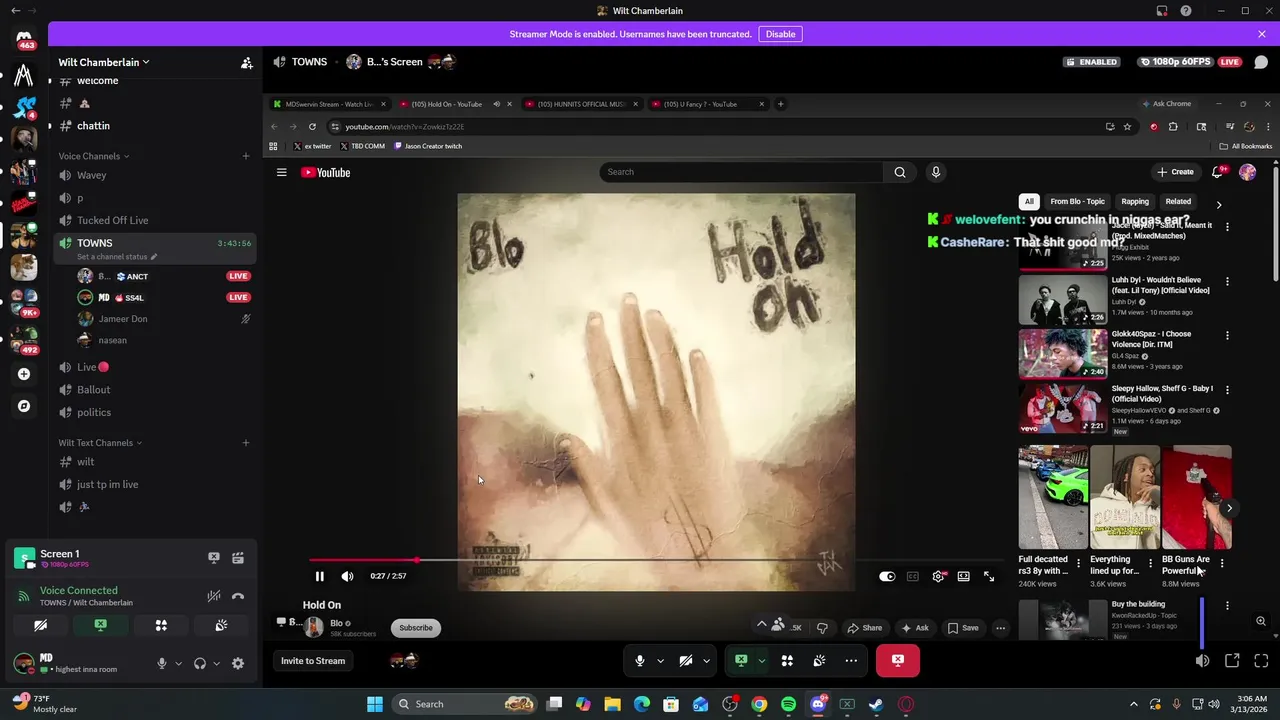This screenshot has height=720, width=1280.
Task: Toggle the camera button in the stream control bar
Action: pos(686,660)
